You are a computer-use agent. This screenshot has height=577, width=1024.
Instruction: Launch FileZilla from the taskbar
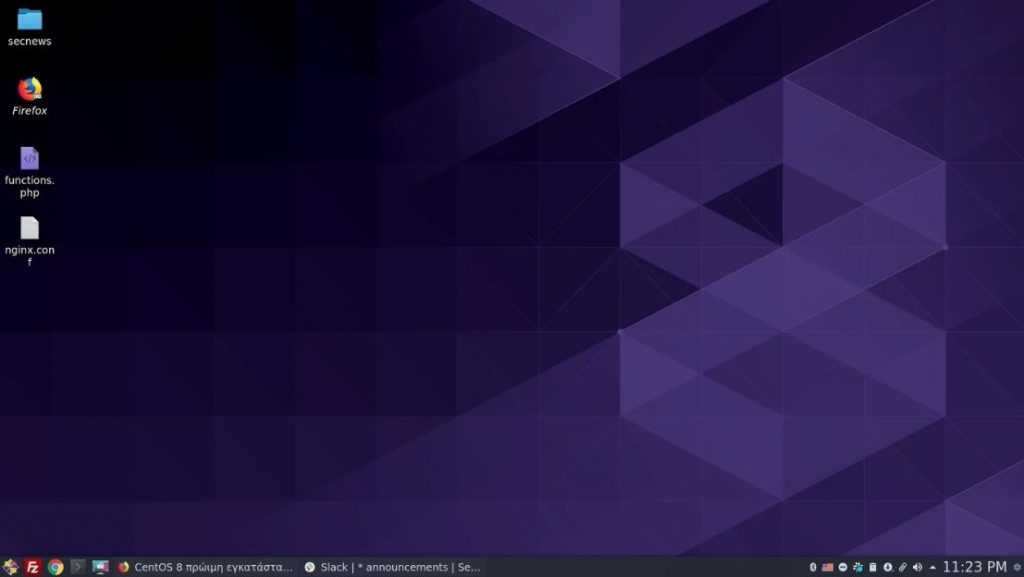pos(33,567)
